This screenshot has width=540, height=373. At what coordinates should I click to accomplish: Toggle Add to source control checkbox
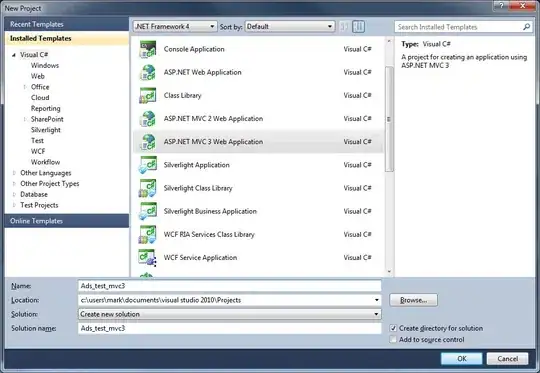click(393, 340)
